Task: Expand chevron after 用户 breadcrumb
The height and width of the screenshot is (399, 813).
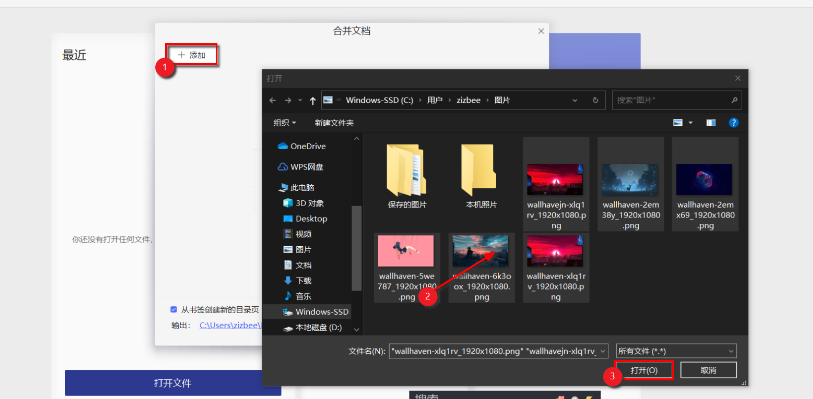Action: coord(450,101)
